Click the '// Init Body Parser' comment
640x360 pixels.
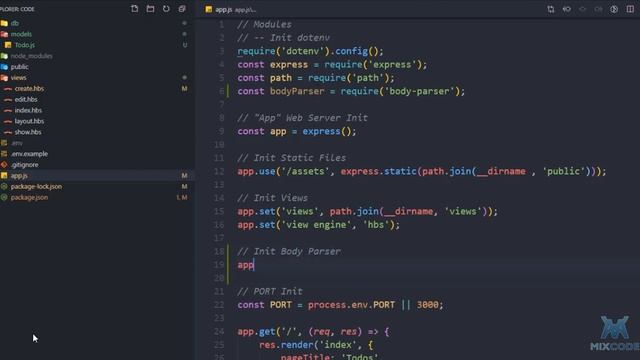point(289,251)
